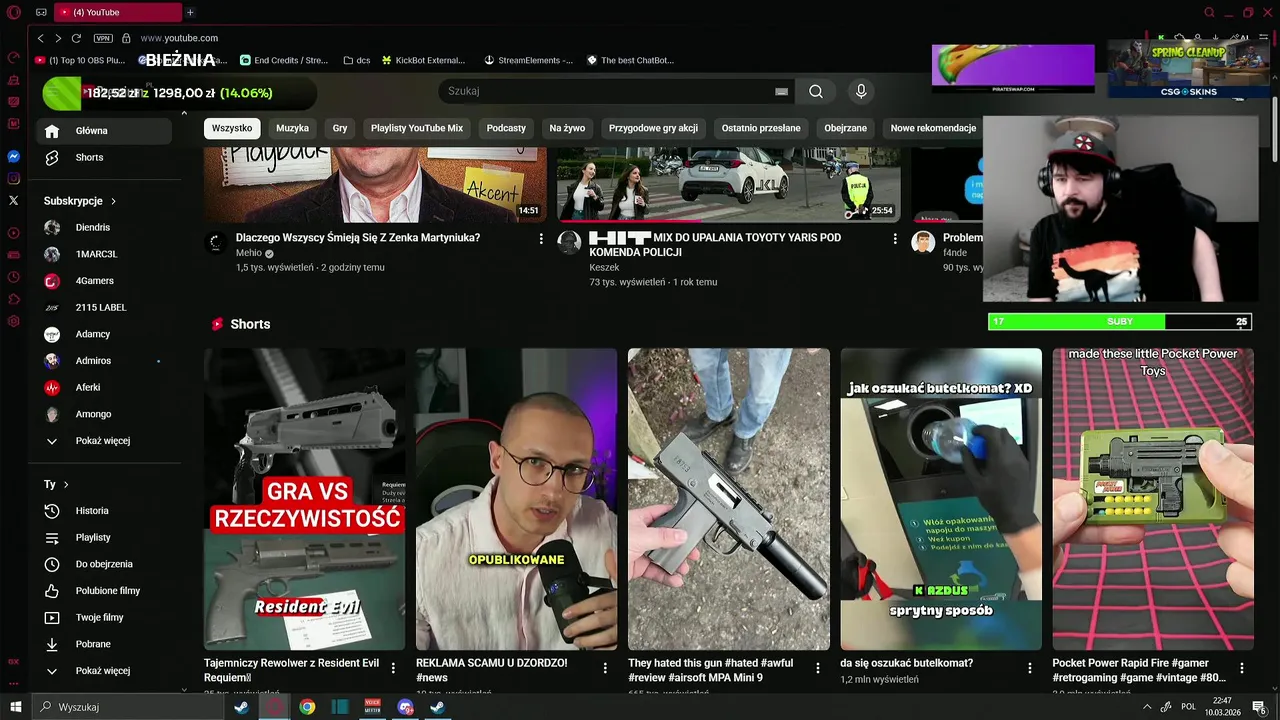Toggle the VPN badge in address bar

(x=103, y=38)
